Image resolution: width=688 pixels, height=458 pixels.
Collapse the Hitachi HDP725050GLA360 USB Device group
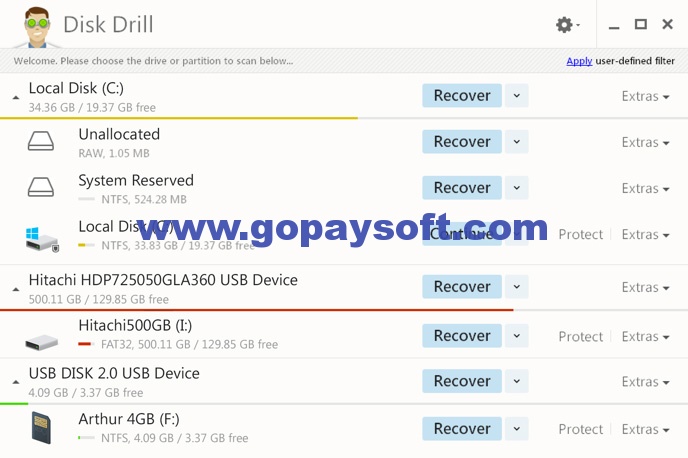click(16, 289)
